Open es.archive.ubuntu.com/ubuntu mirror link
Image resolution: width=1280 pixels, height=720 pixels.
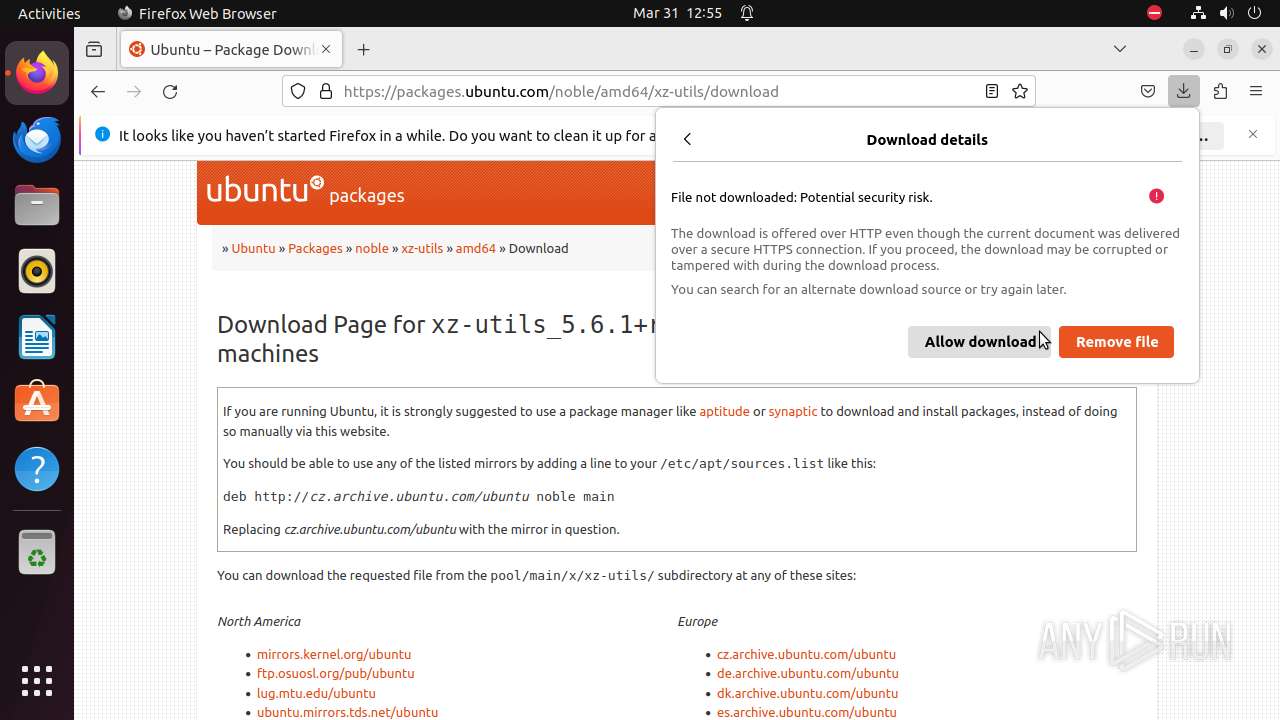pyautogui.click(x=806, y=712)
